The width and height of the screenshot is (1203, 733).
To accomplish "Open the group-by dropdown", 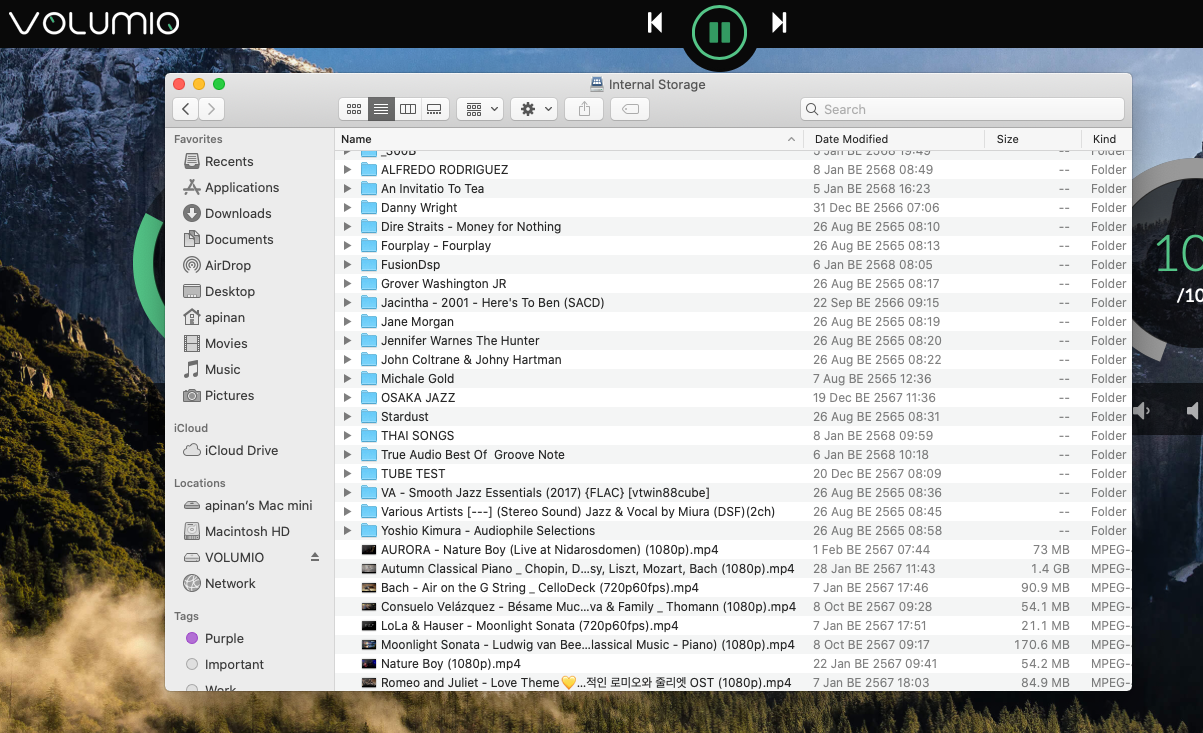I will point(479,109).
